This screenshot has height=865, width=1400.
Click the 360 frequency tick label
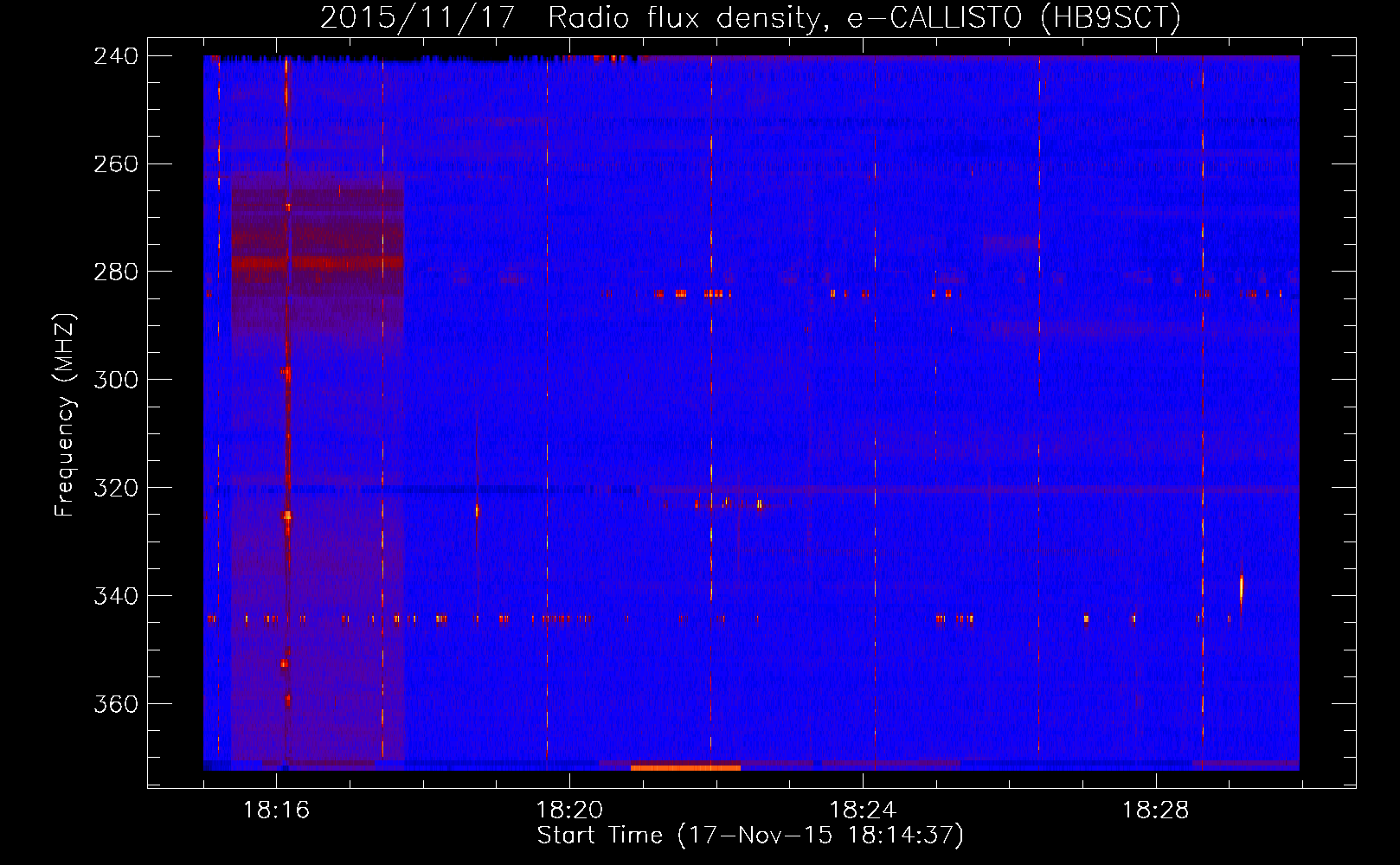point(116,704)
